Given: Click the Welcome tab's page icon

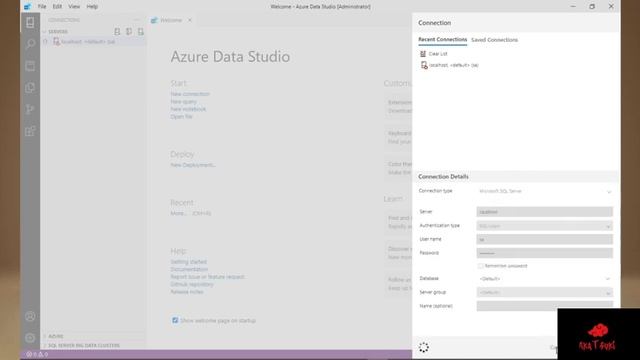Looking at the screenshot, I should coord(154,20).
